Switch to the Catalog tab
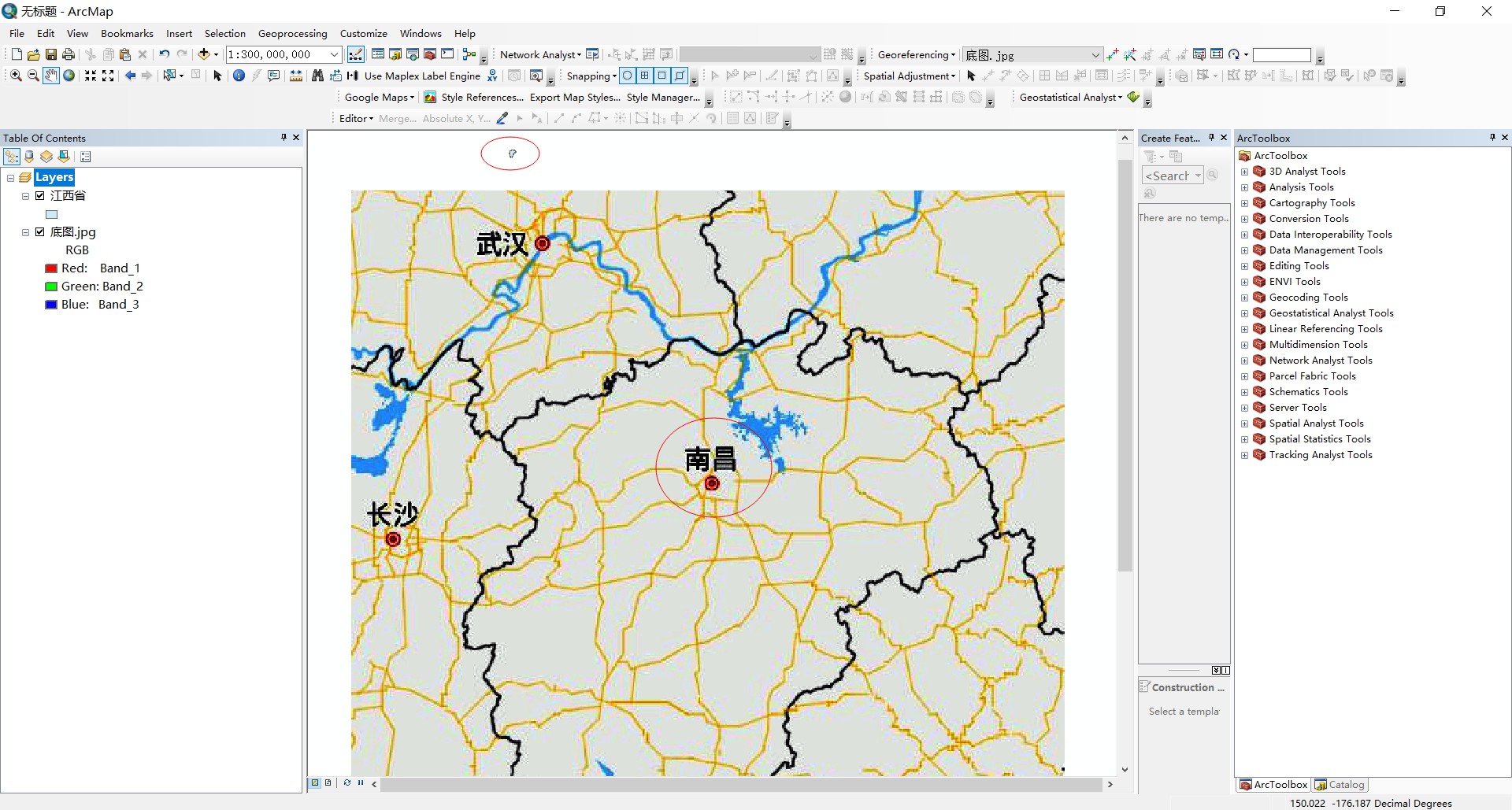Viewport: 1512px width, 810px height. (x=1340, y=785)
